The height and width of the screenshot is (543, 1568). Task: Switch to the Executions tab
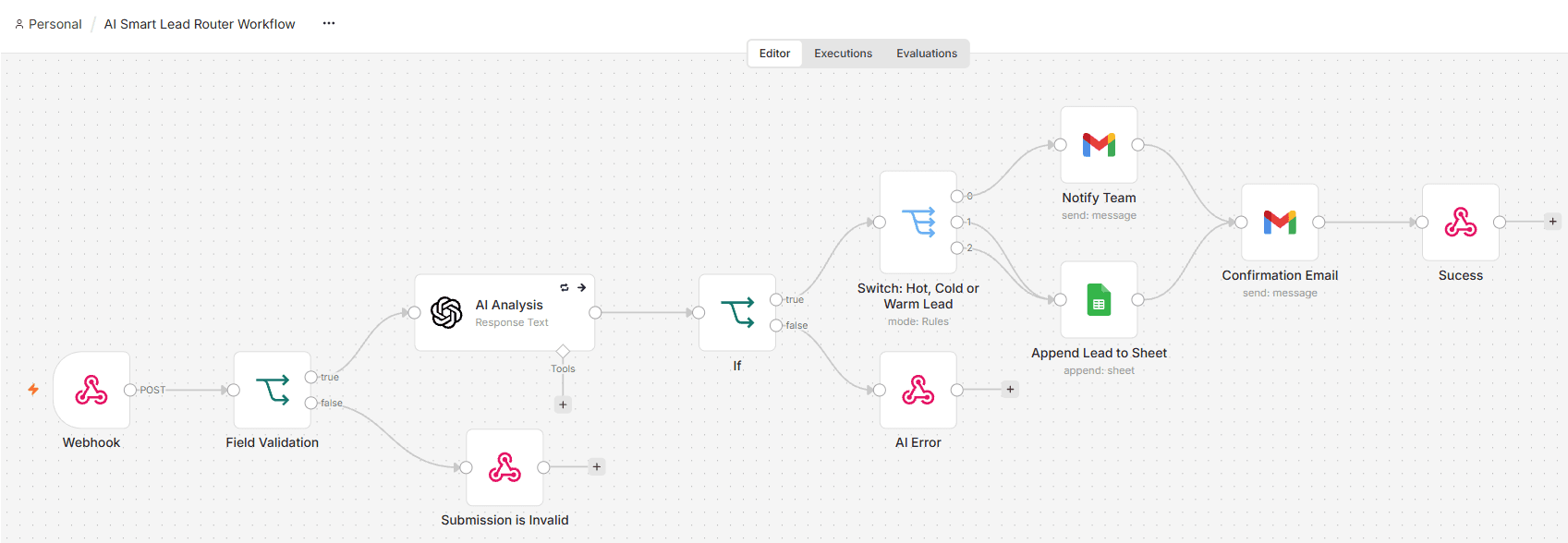843,54
